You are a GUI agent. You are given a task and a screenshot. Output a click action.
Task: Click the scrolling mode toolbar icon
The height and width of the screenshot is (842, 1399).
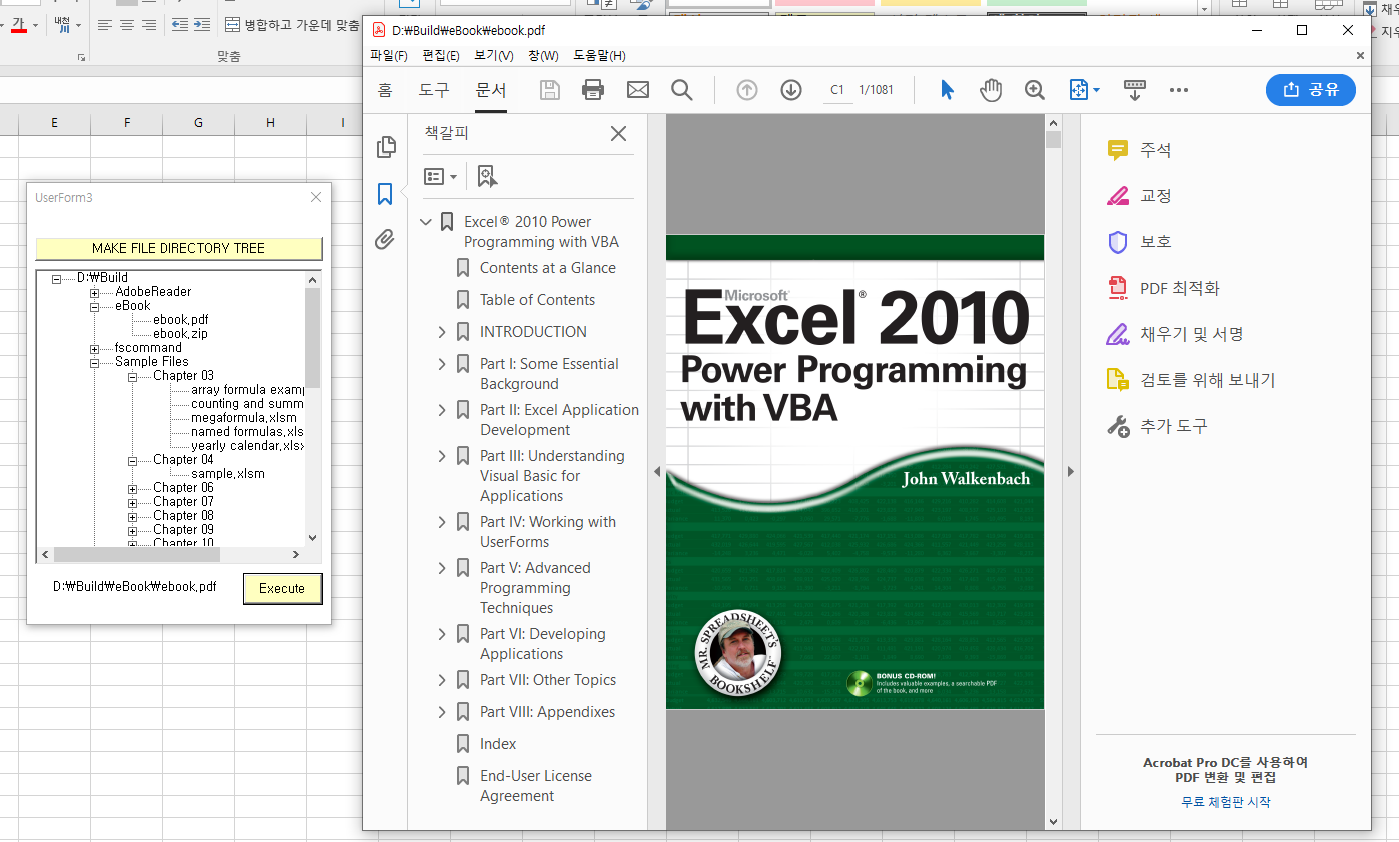pos(1134,90)
